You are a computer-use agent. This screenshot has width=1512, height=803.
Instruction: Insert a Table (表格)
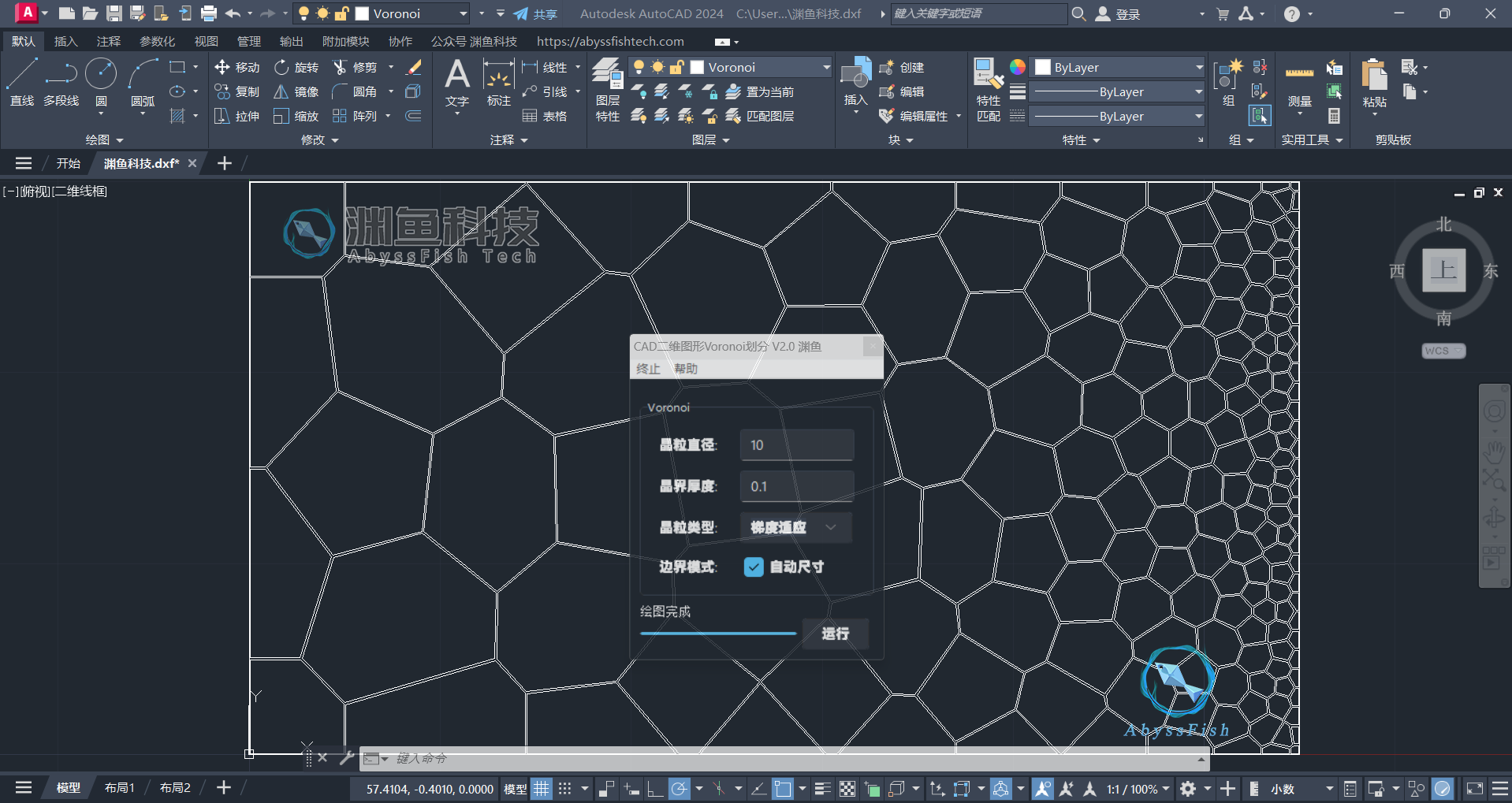(x=545, y=117)
